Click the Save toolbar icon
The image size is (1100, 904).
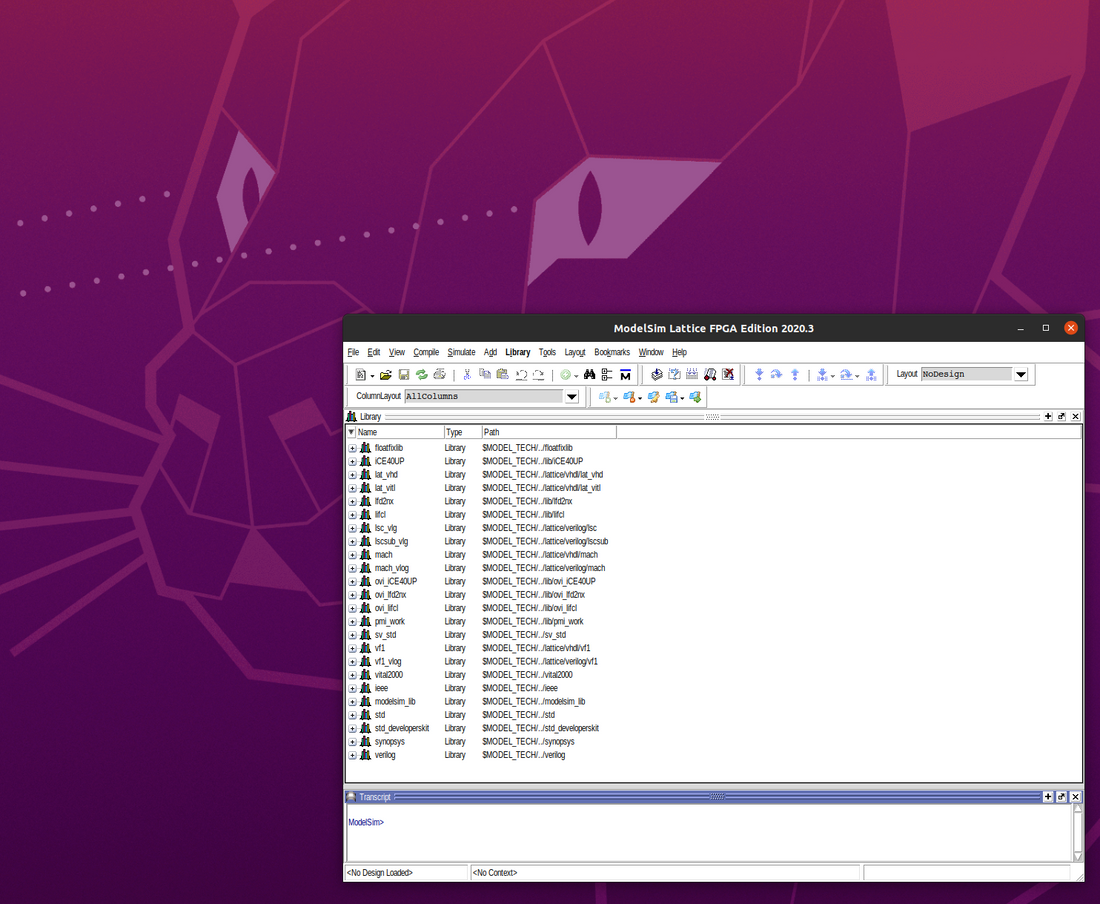coord(403,374)
